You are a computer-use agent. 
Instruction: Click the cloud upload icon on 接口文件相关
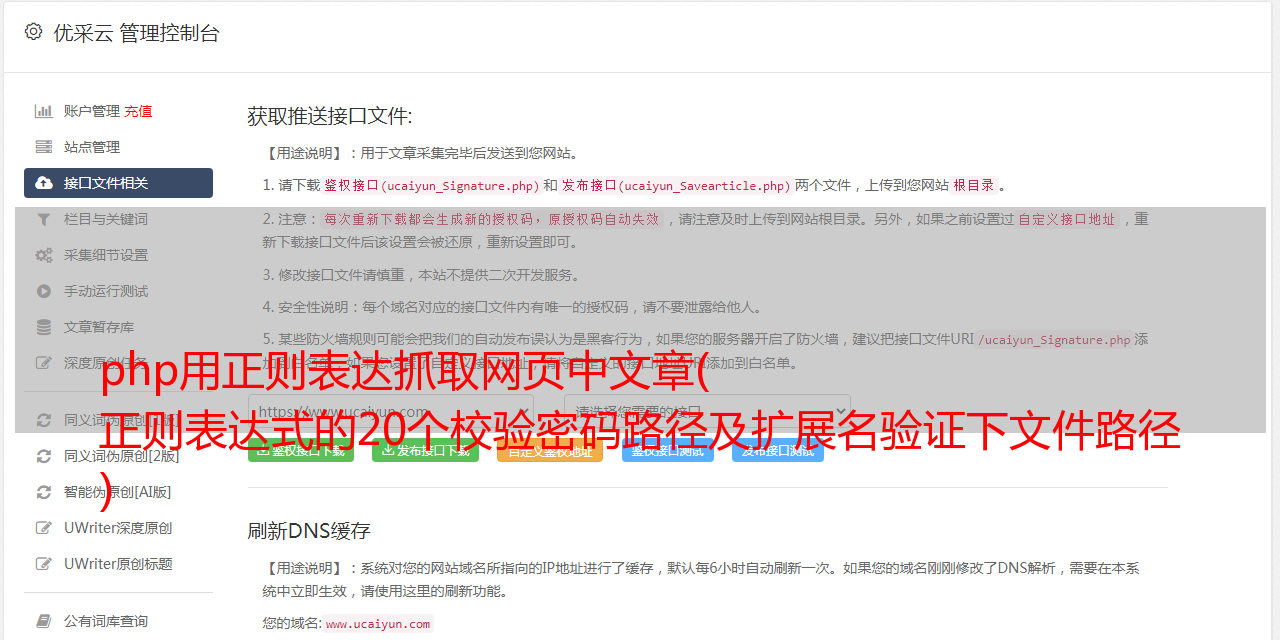[44, 183]
